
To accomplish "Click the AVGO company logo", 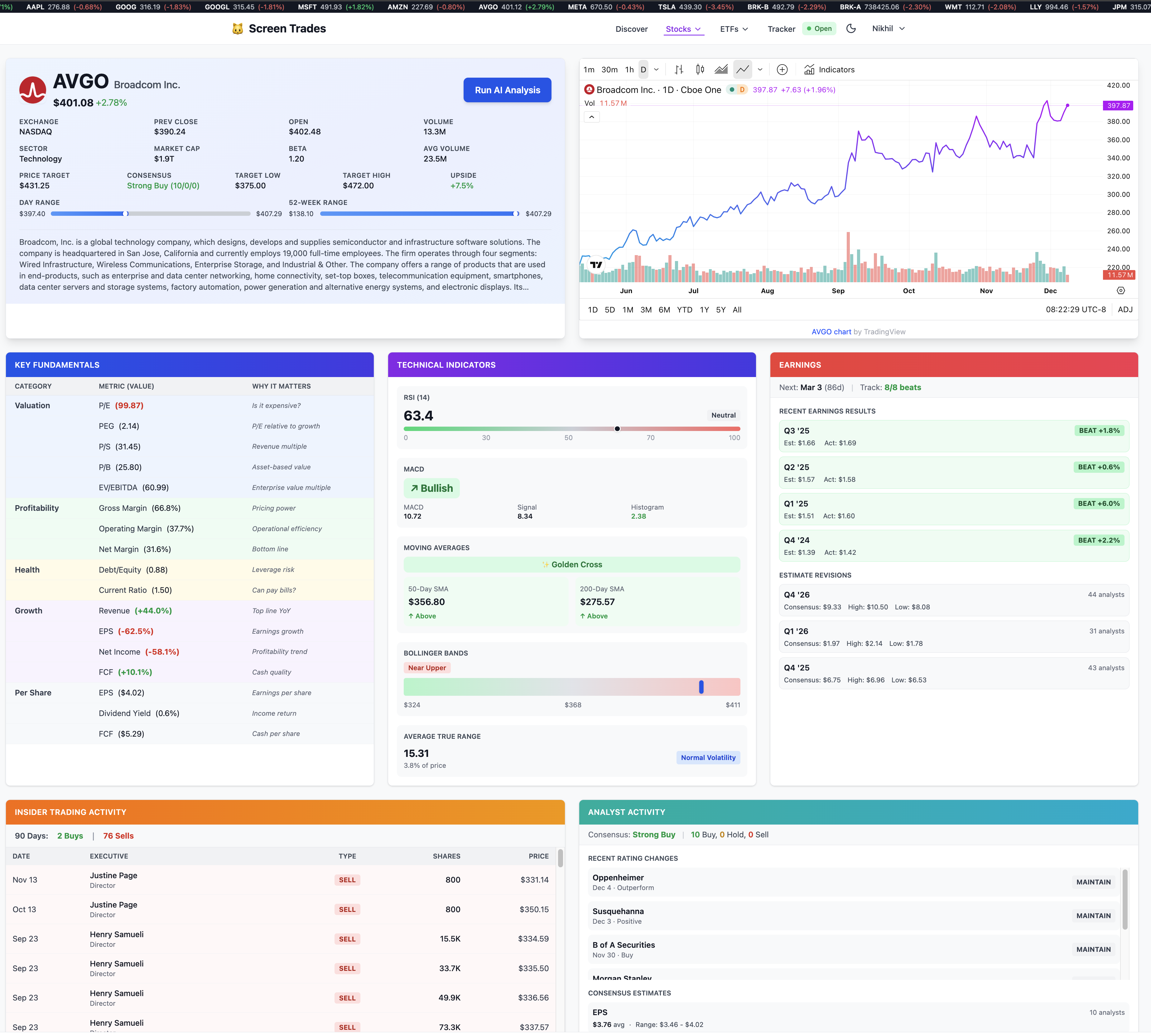I will pyautogui.click(x=32, y=90).
